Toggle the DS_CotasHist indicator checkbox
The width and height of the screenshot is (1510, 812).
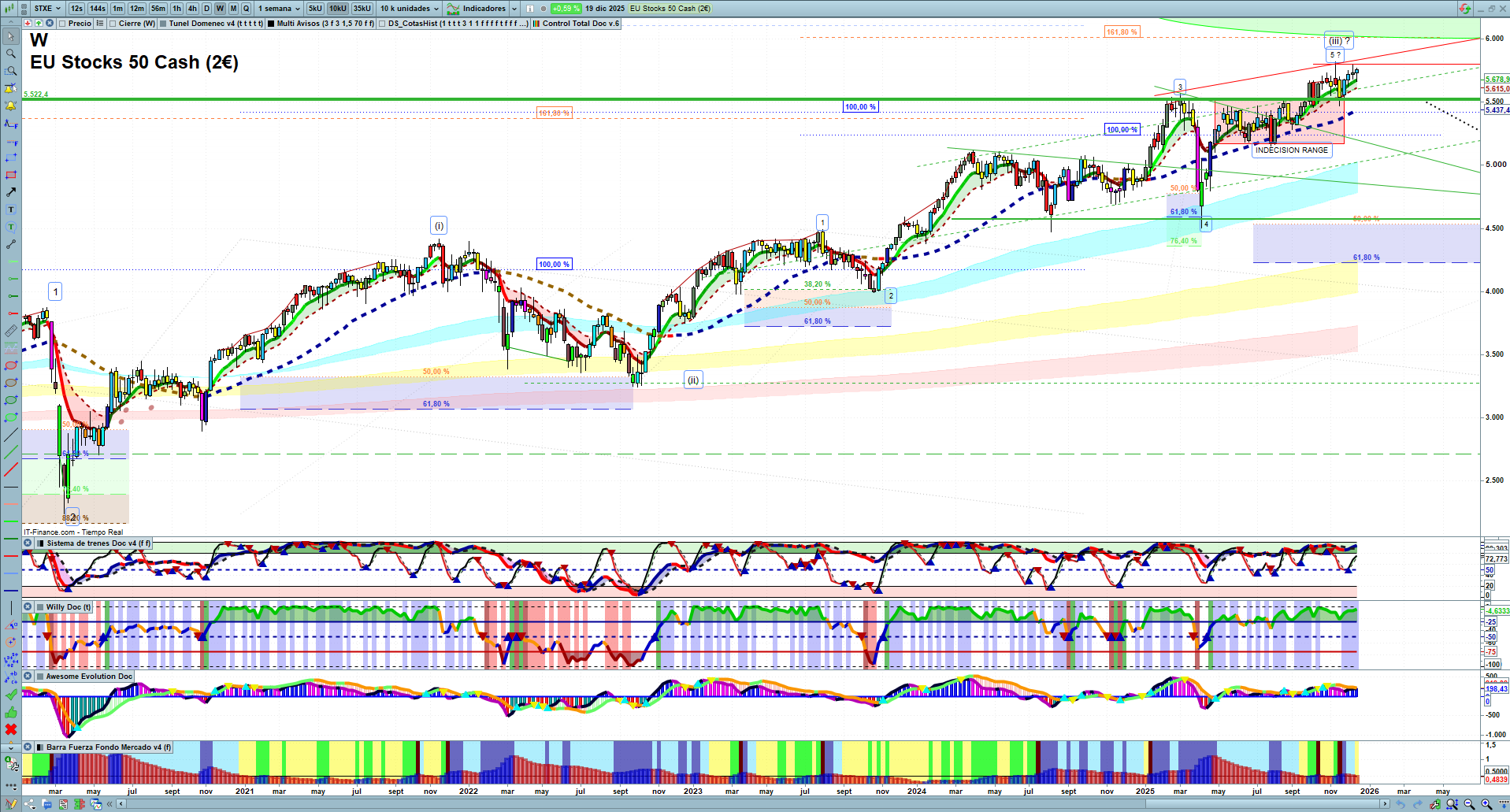point(382,24)
